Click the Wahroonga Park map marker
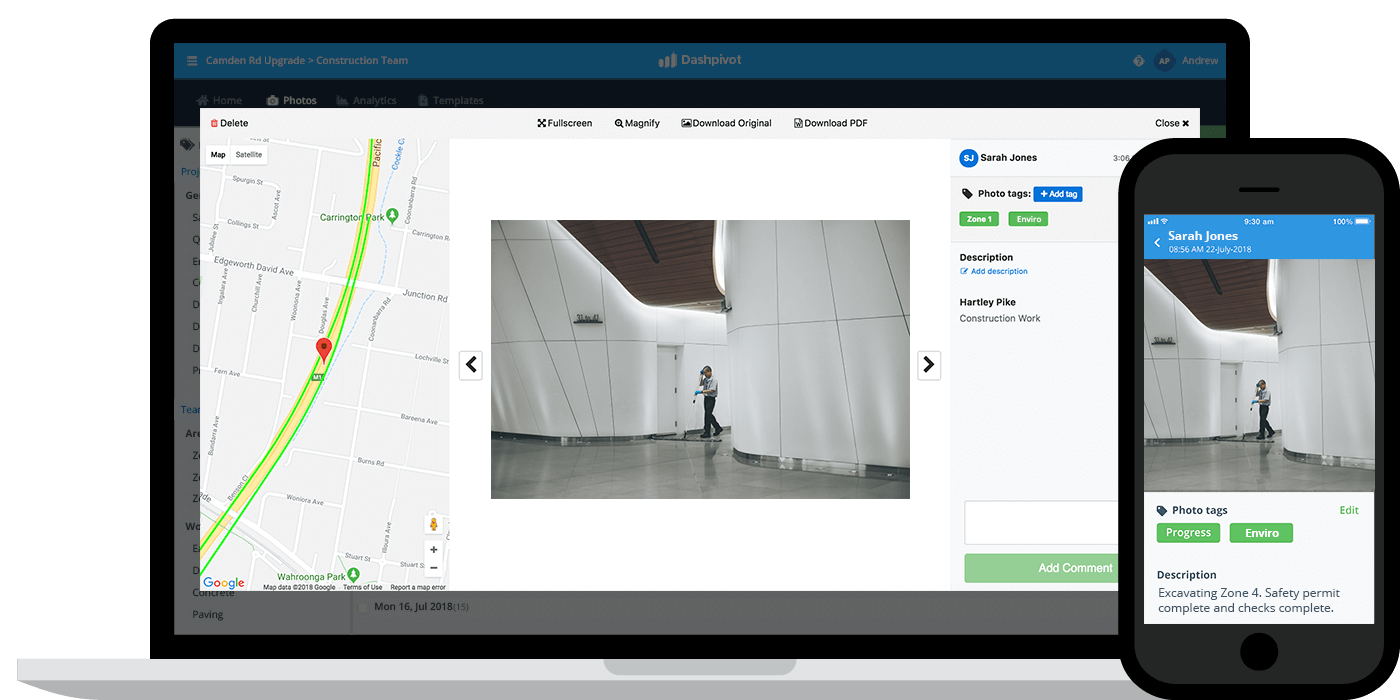This screenshot has width=1400, height=700. coord(354,576)
